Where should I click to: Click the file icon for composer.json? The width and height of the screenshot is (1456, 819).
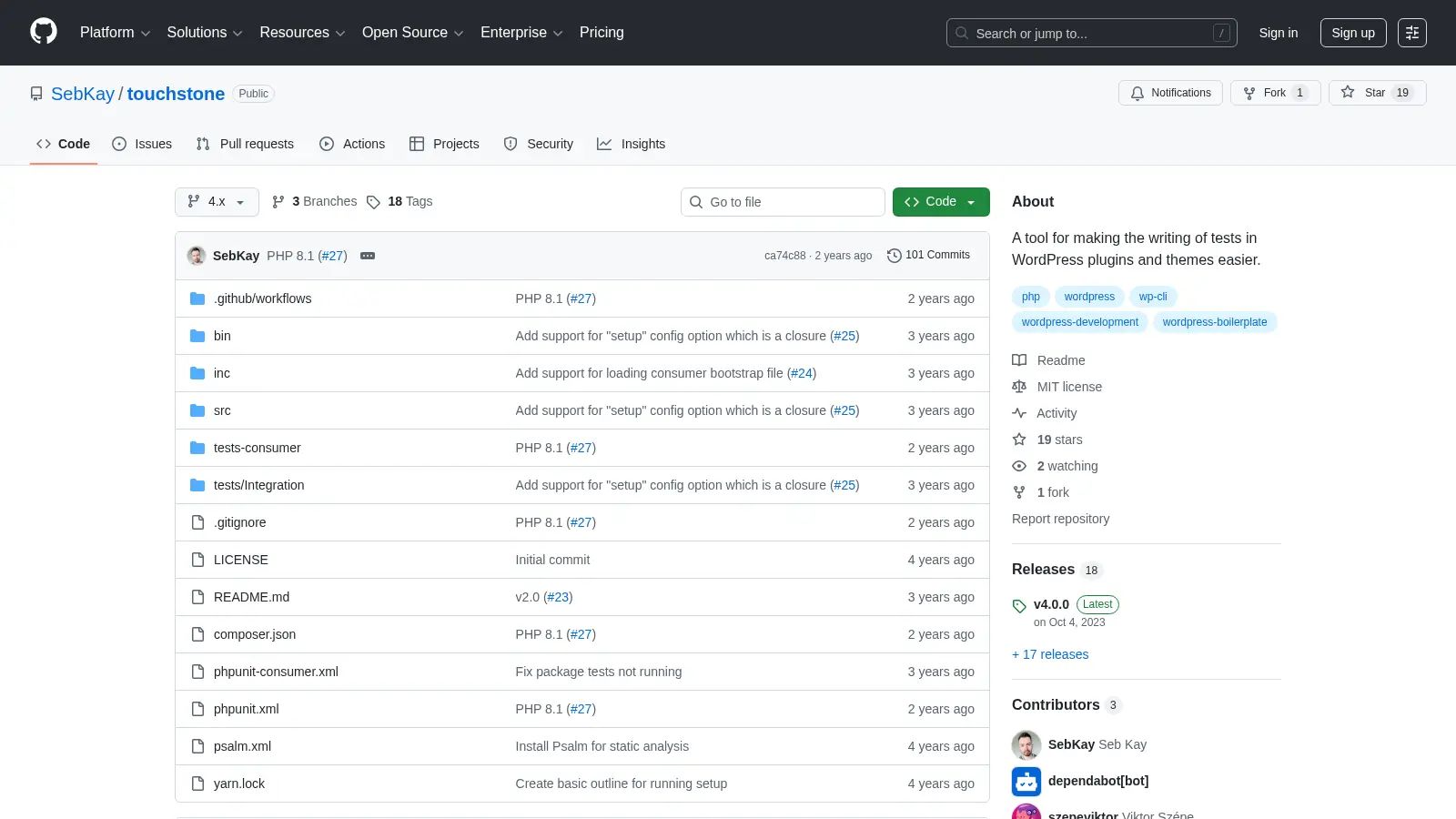[x=197, y=634]
